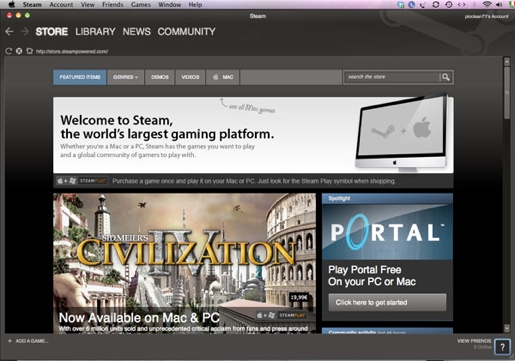Click the magnifier search icon
515x361 pixels.
tap(446, 77)
